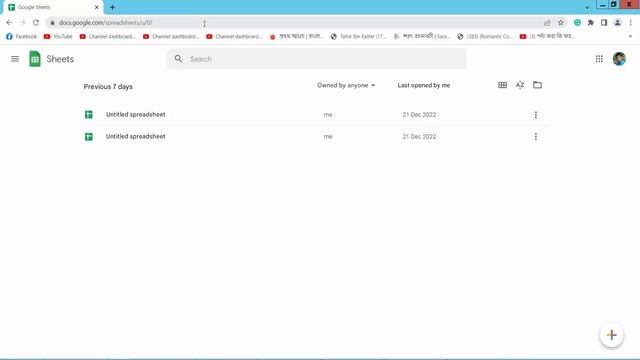The height and width of the screenshot is (360, 640).
Task: Bookmark this page with the star
Action: click(x=561, y=23)
